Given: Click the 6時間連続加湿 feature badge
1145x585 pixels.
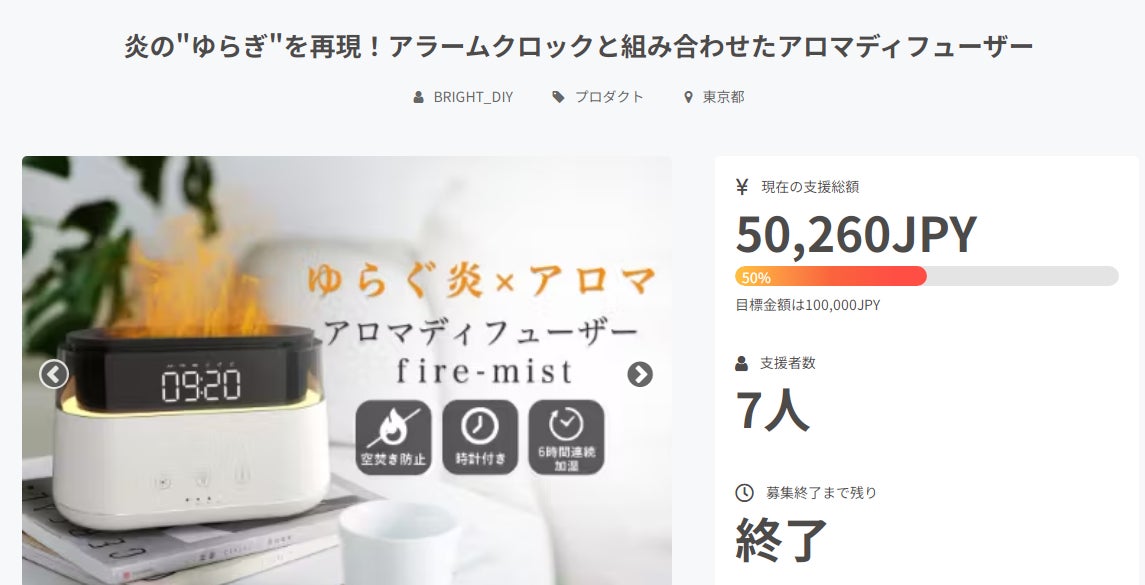Looking at the screenshot, I should [567, 437].
